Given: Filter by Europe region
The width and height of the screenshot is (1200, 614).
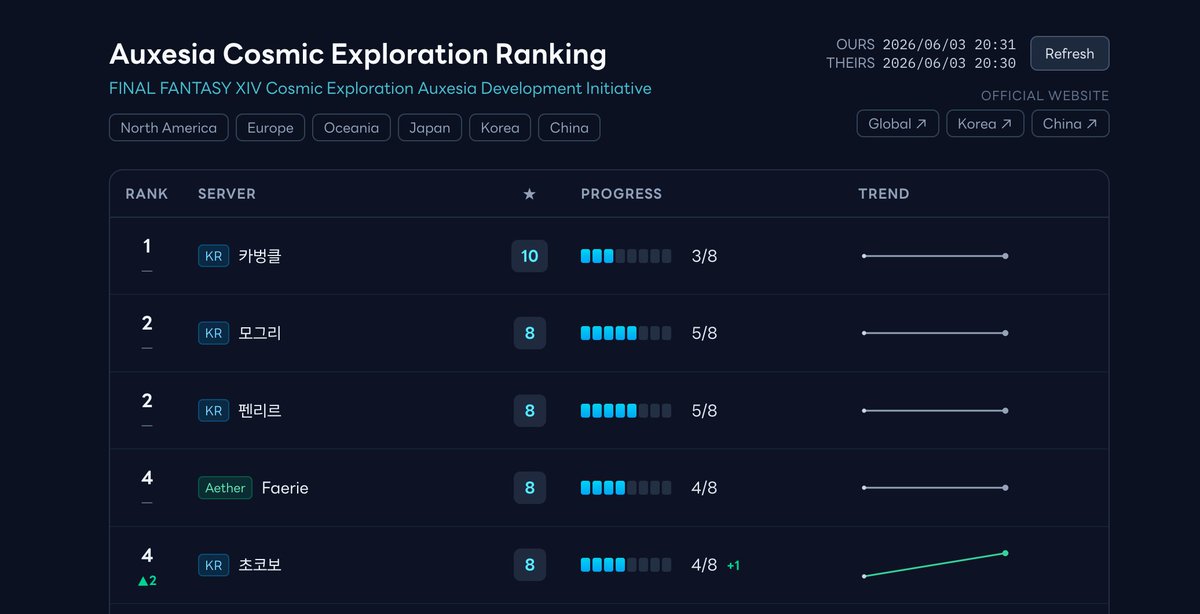Looking at the screenshot, I should (271, 128).
